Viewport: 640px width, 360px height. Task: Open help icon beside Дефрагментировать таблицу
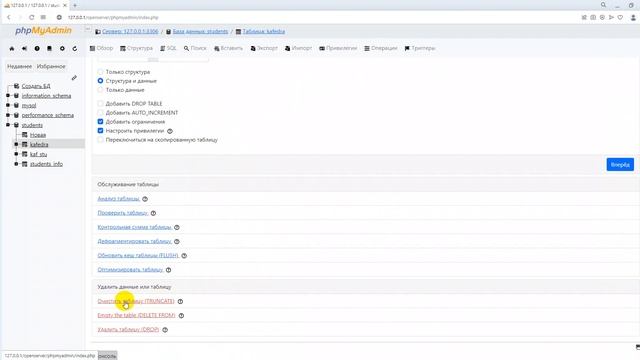tap(177, 241)
